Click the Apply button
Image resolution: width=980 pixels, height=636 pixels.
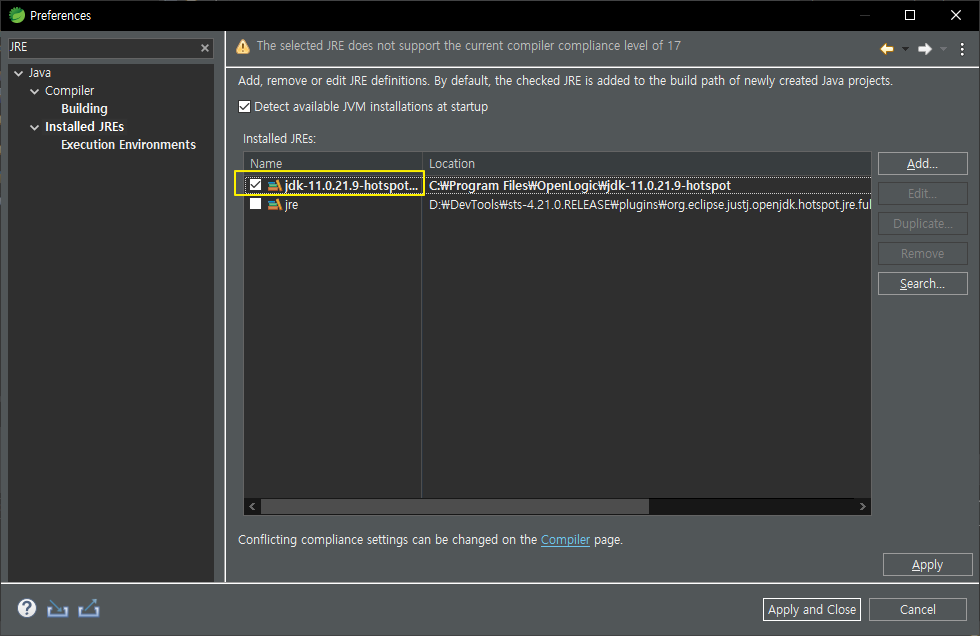tap(928, 565)
